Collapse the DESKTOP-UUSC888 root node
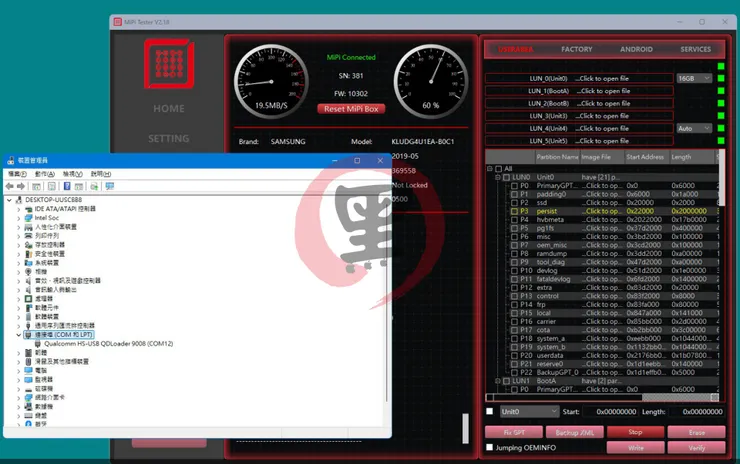 pyautogui.click(x=9, y=200)
